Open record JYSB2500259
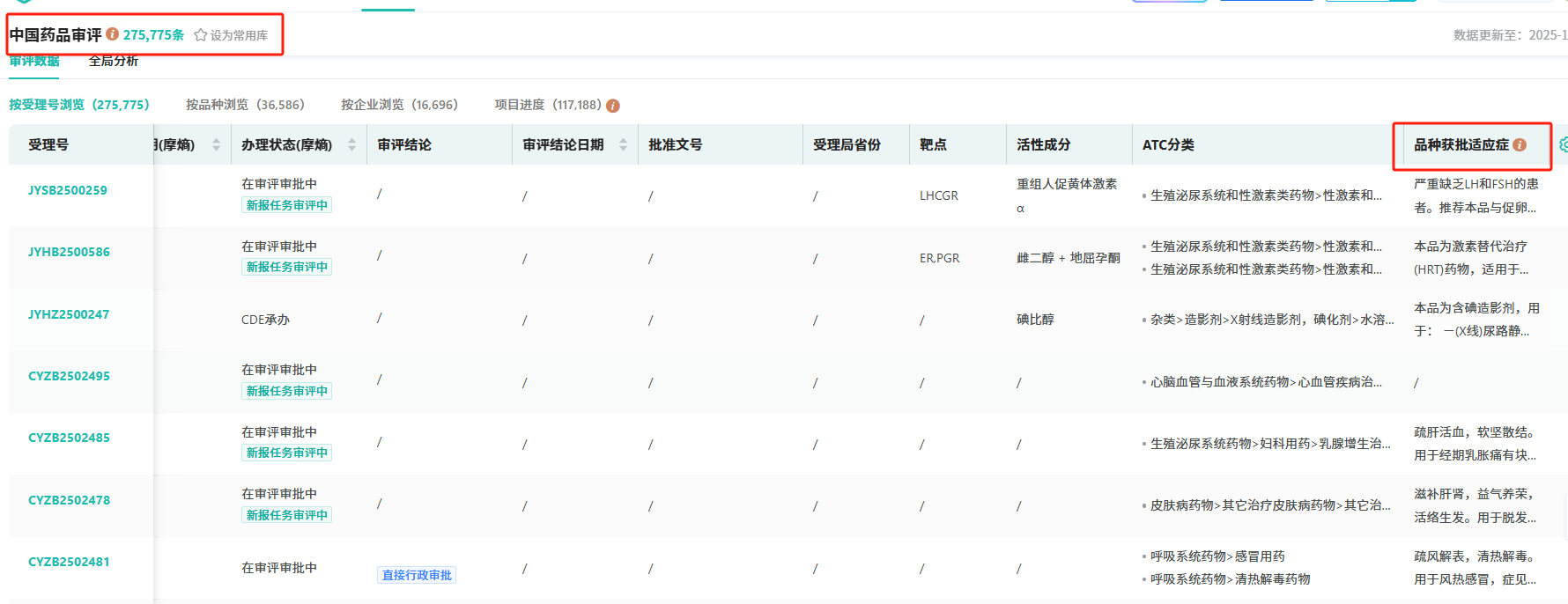The height and width of the screenshot is (604, 1568). pyautogui.click(x=68, y=190)
